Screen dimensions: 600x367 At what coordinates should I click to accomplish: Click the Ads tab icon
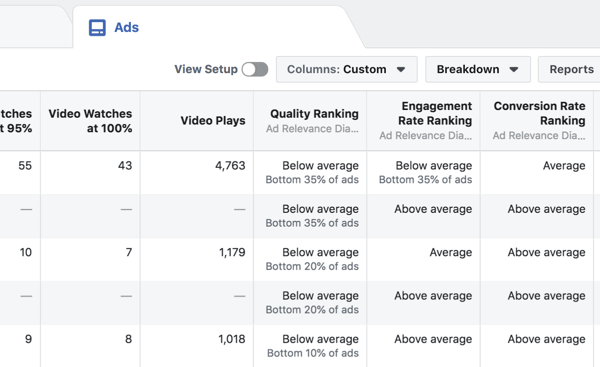click(97, 28)
